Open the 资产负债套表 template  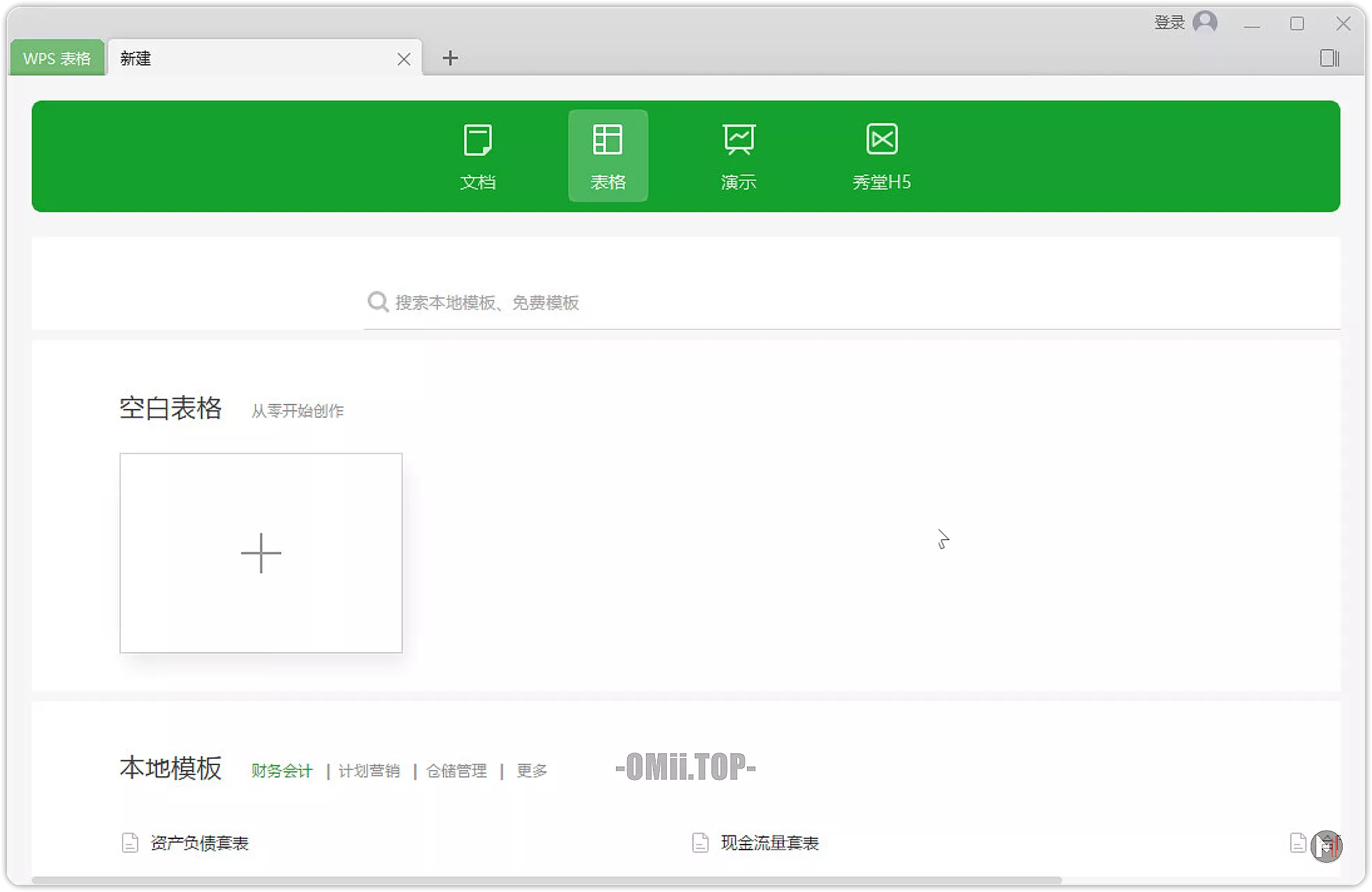tap(199, 843)
